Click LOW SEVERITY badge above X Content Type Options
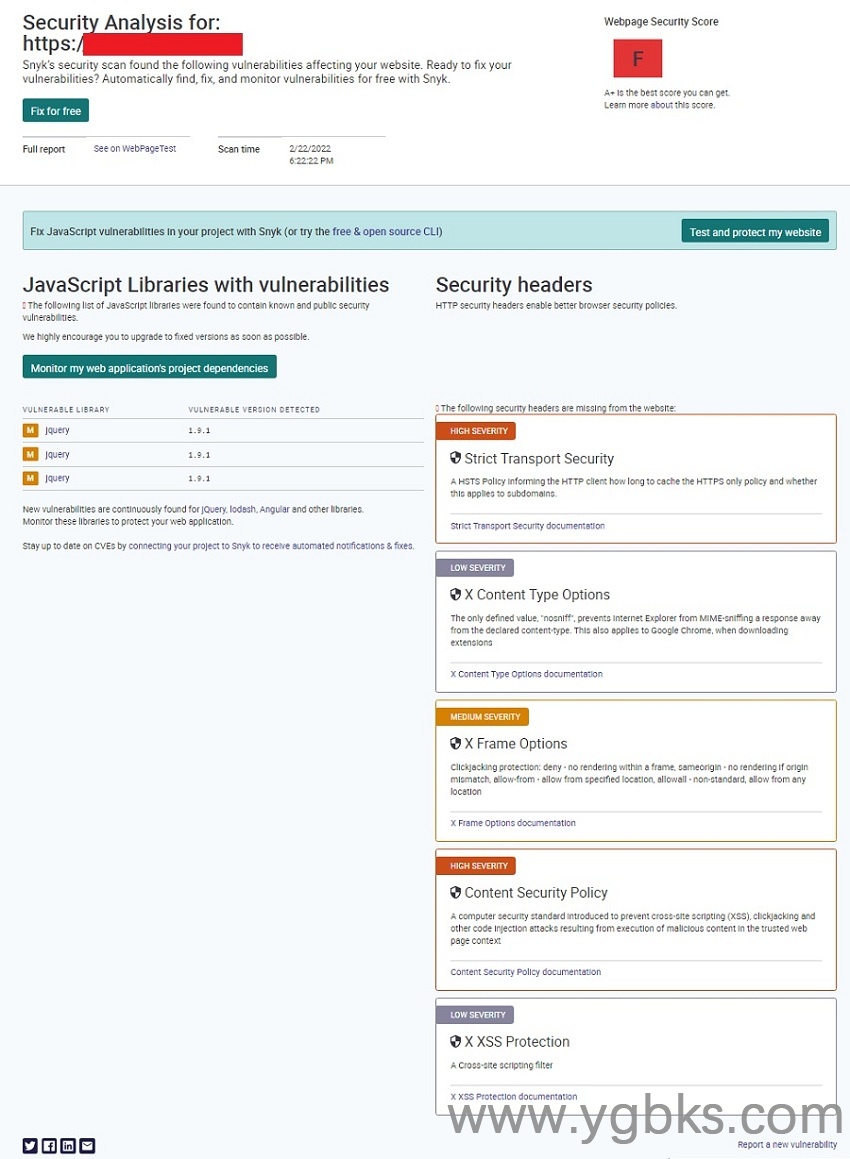The width and height of the screenshot is (850, 1159). point(477,568)
